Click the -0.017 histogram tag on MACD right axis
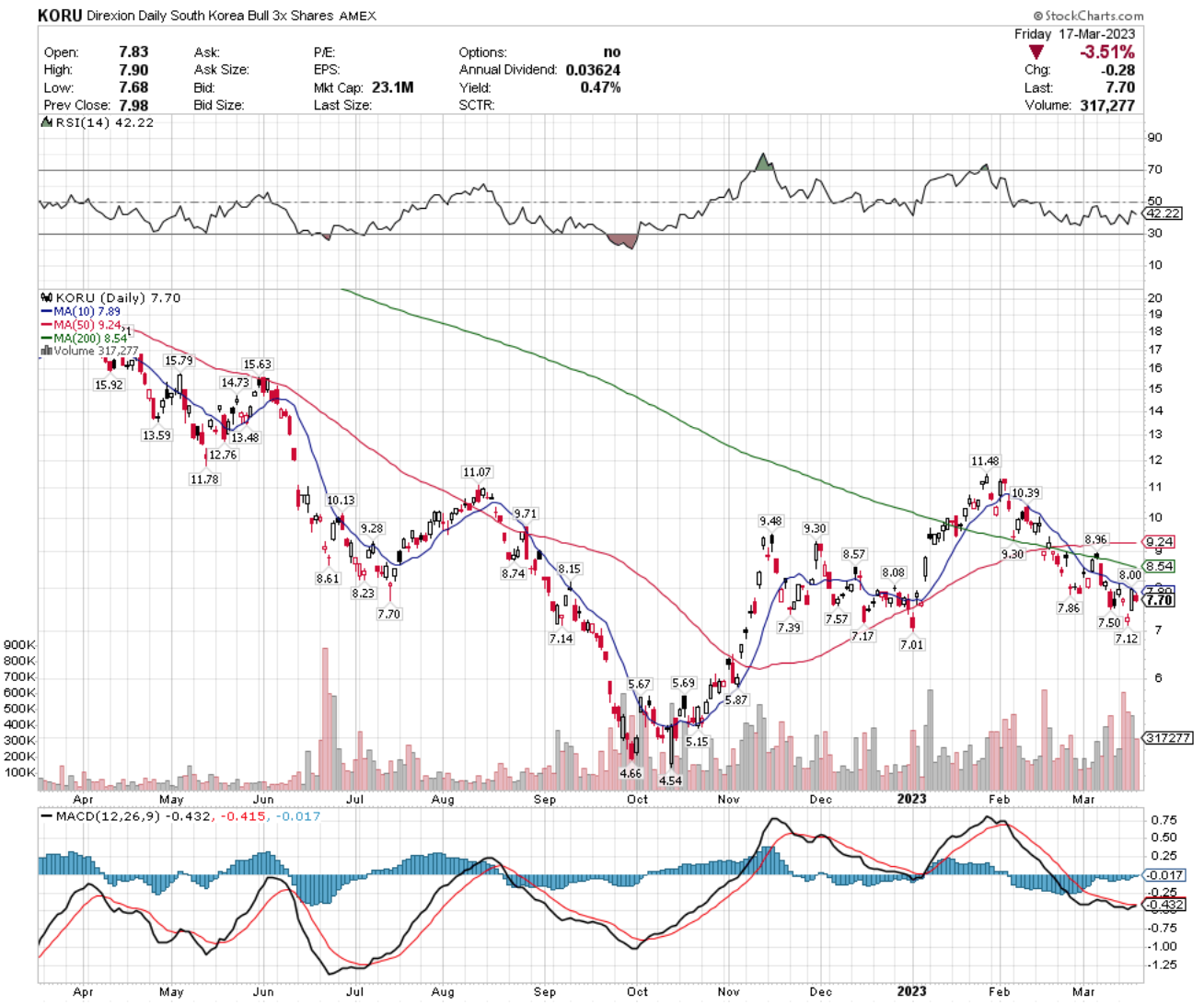The width and height of the screenshot is (1204, 1005). [x=1165, y=875]
